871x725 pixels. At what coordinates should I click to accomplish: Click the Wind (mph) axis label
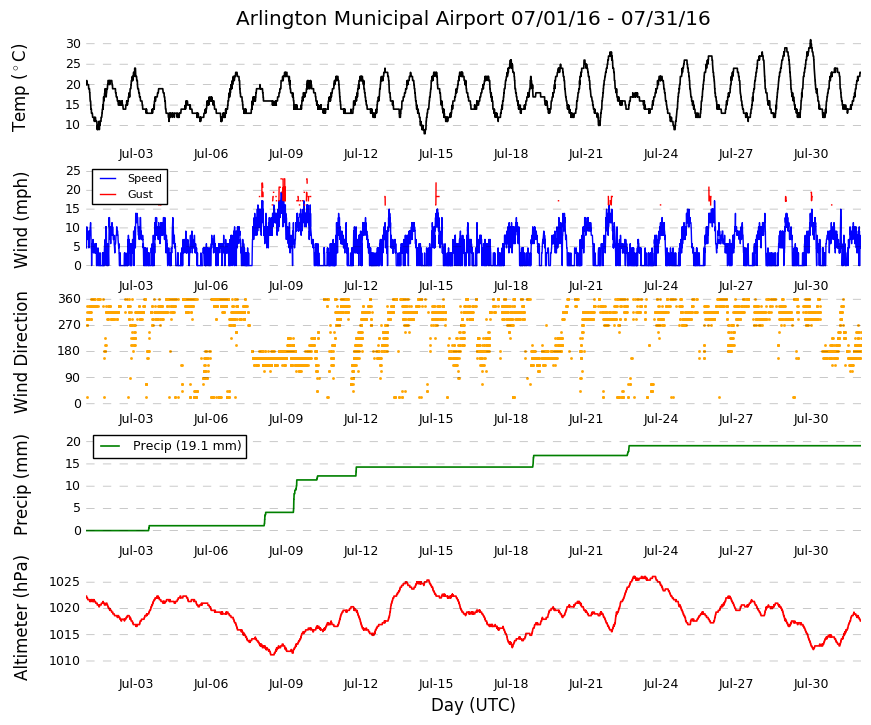[20, 221]
